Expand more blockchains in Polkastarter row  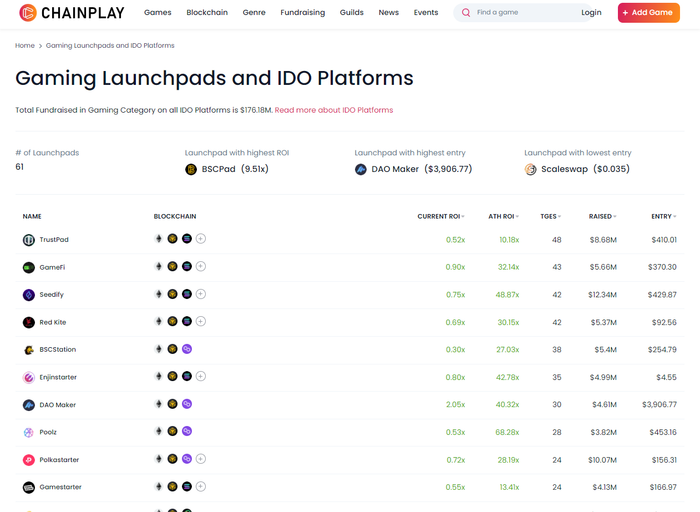click(201, 459)
